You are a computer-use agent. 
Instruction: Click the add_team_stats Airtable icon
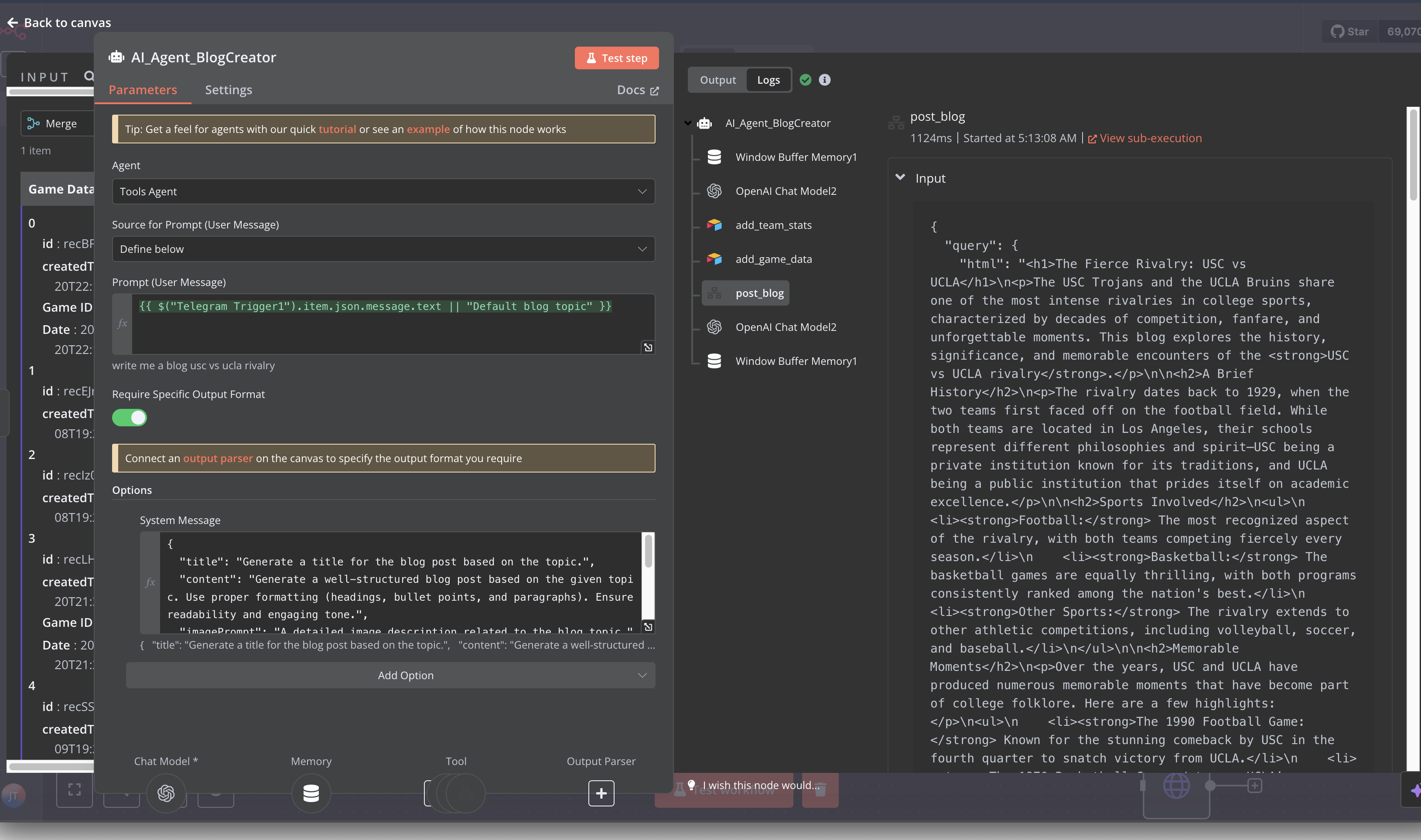[714, 225]
